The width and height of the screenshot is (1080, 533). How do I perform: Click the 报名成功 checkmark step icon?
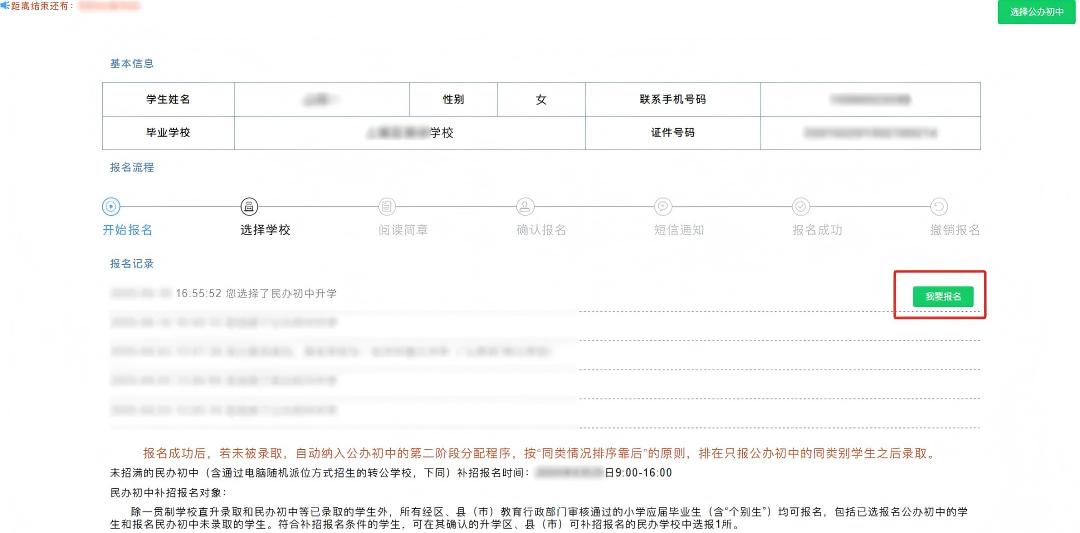[801, 206]
